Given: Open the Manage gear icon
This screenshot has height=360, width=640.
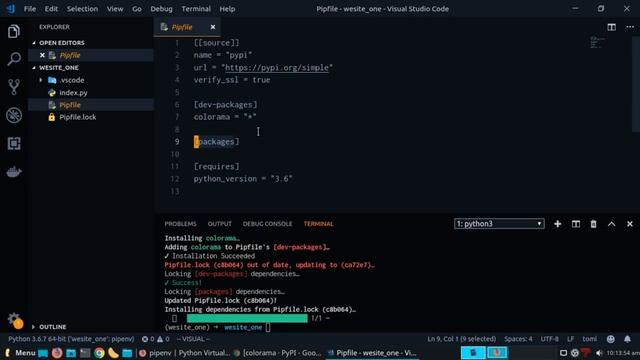Looking at the screenshot, I should point(14,320).
